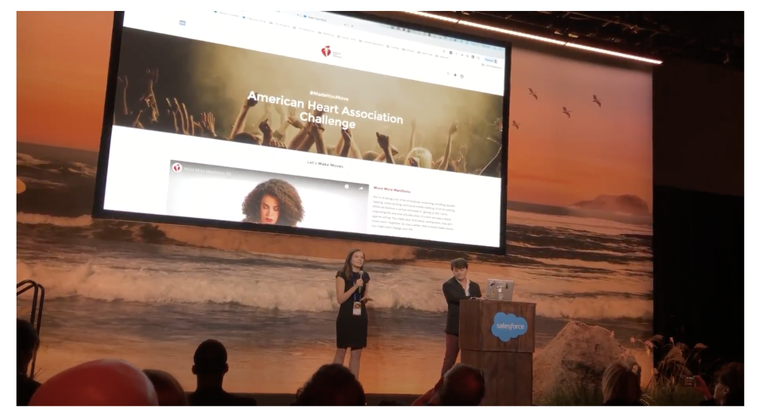Click the "American Heart Association Challenge" headline

[325, 110]
